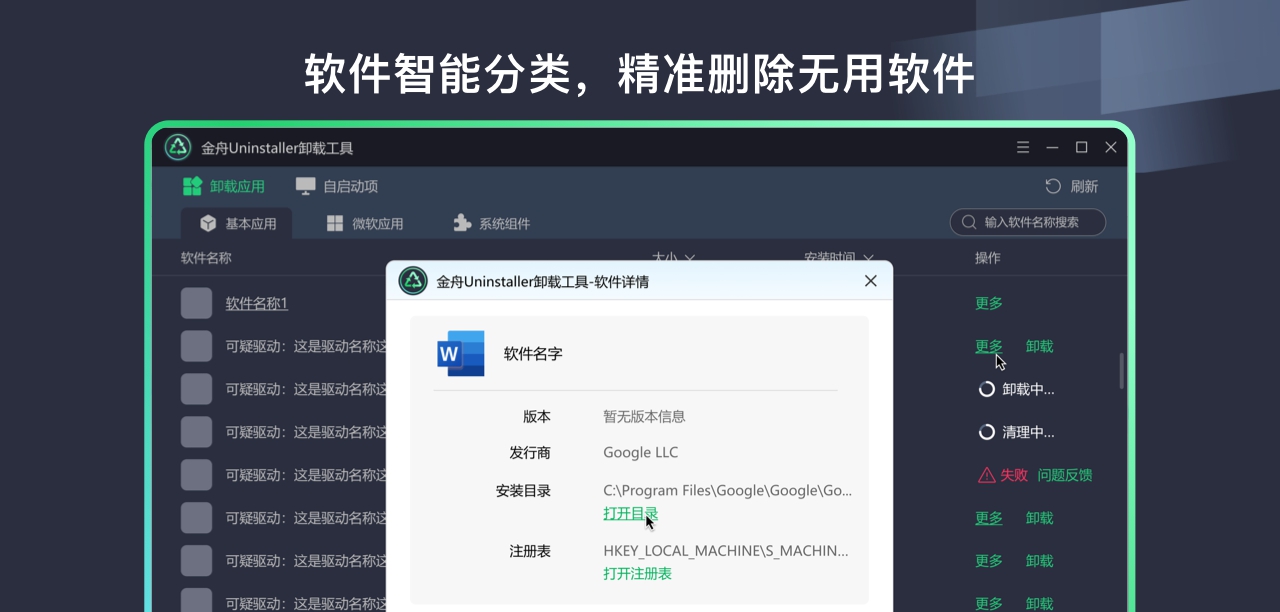Click 更多 in row below 失败 row
This screenshot has height=612, width=1280.
click(989, 518)
